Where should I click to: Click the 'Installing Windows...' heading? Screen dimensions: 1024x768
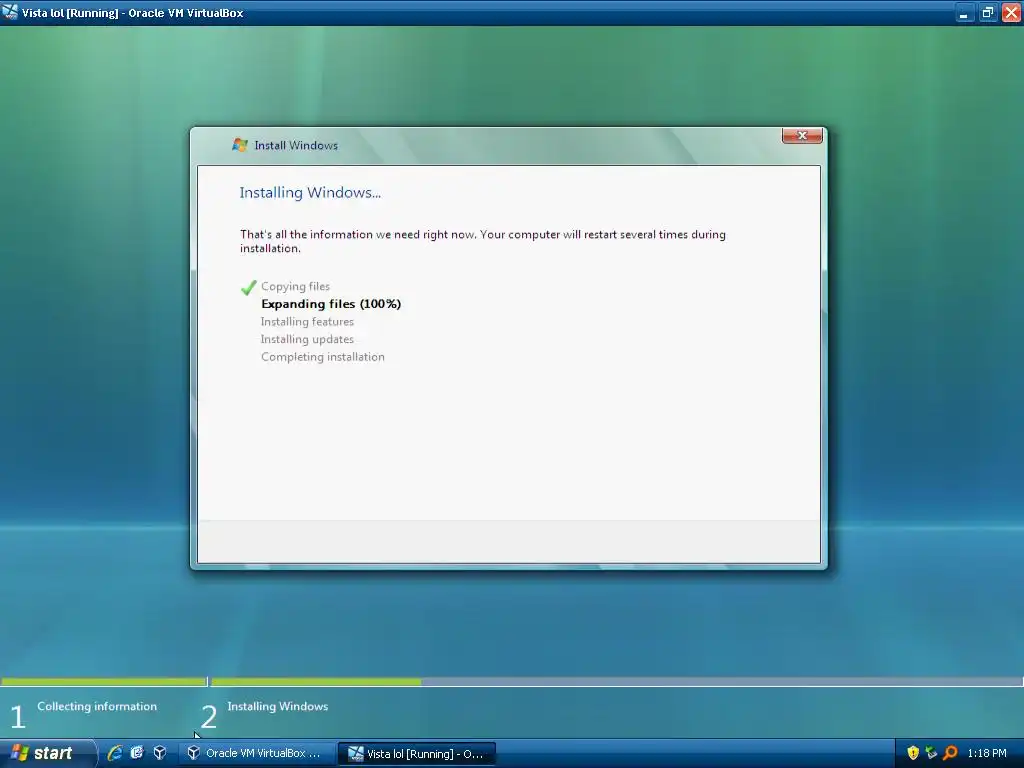click(310, 193)
